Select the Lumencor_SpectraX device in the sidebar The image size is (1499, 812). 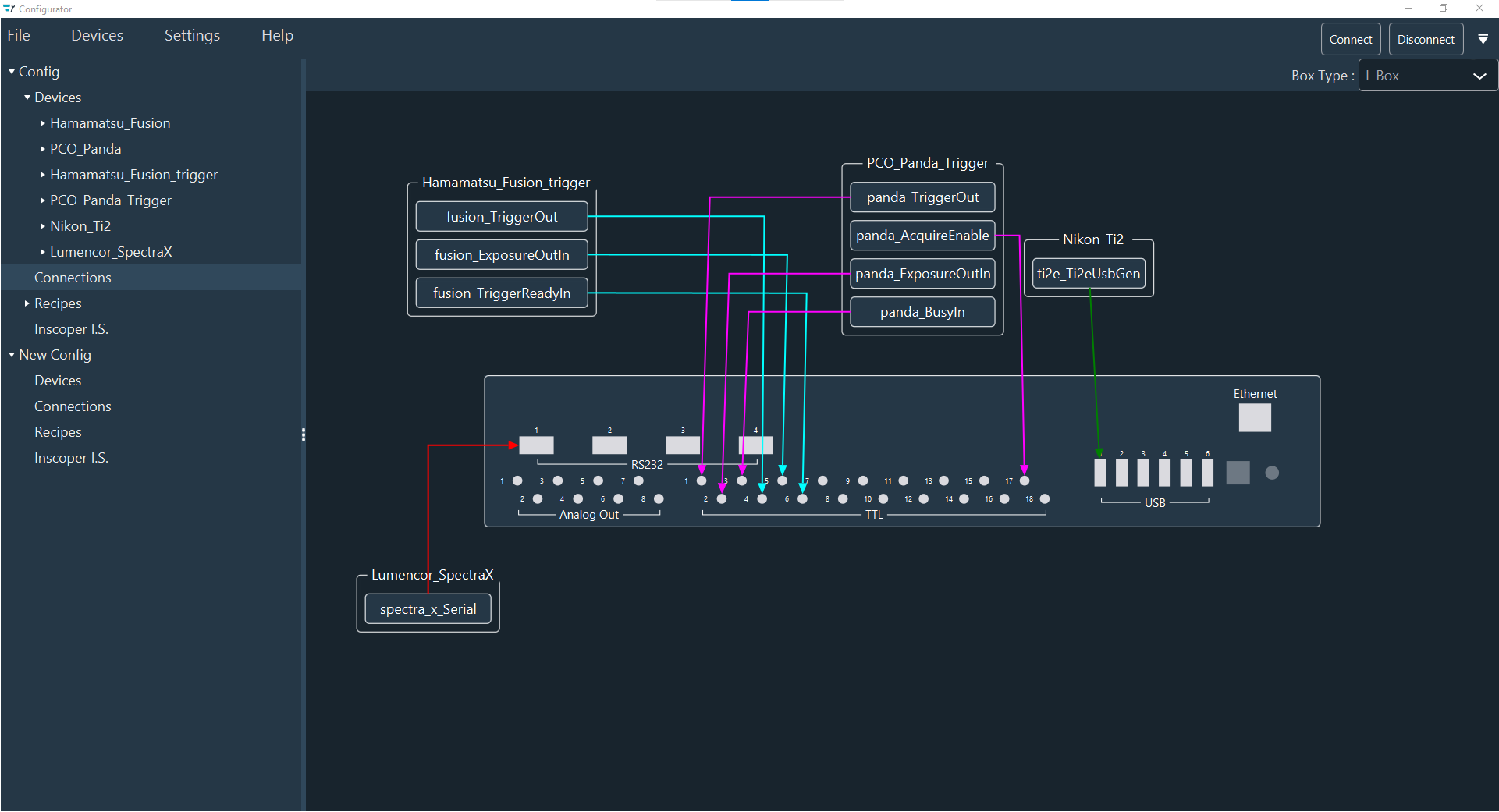pos(112,251)
